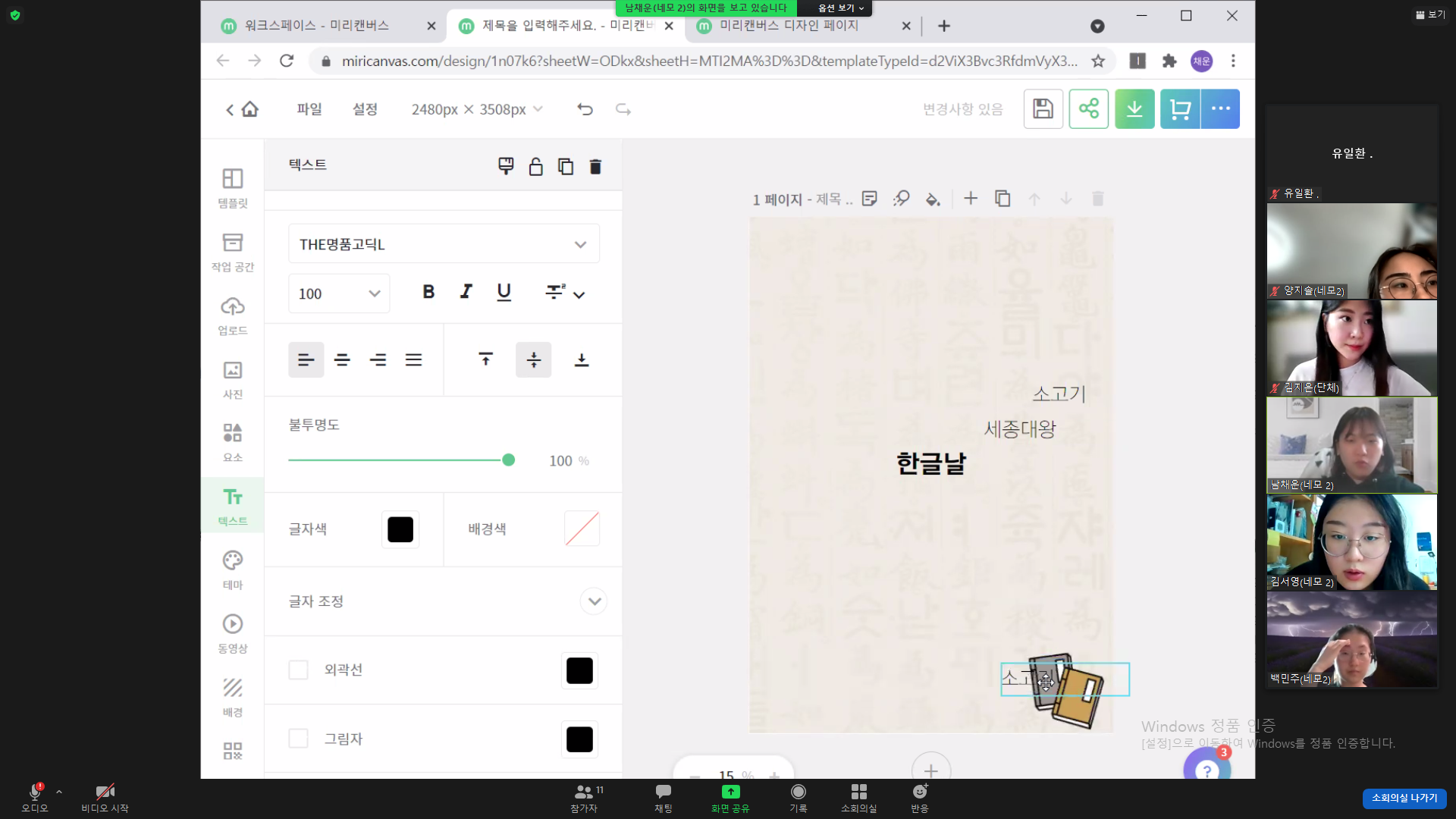Open the font size 100 dropdown
This screenshot has height=819, width=1456.
(x=339, y=293)
